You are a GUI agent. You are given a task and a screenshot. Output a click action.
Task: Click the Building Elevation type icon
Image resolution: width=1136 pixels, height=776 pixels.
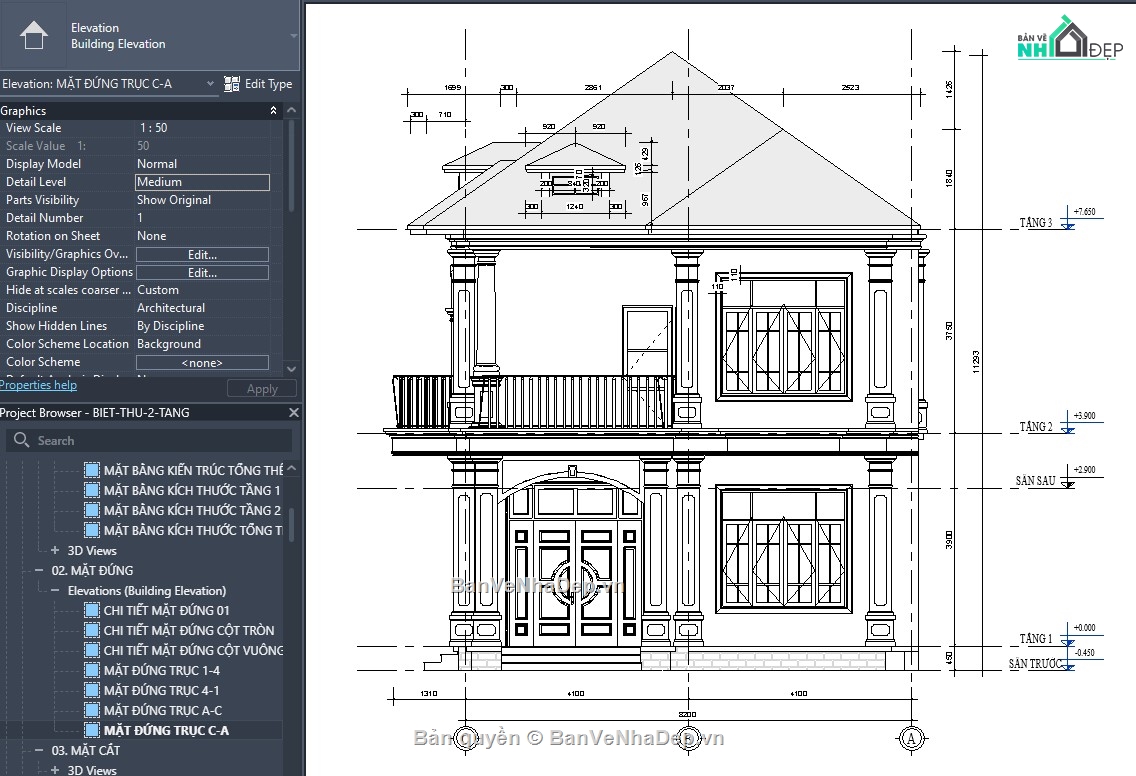coord(33,35)
